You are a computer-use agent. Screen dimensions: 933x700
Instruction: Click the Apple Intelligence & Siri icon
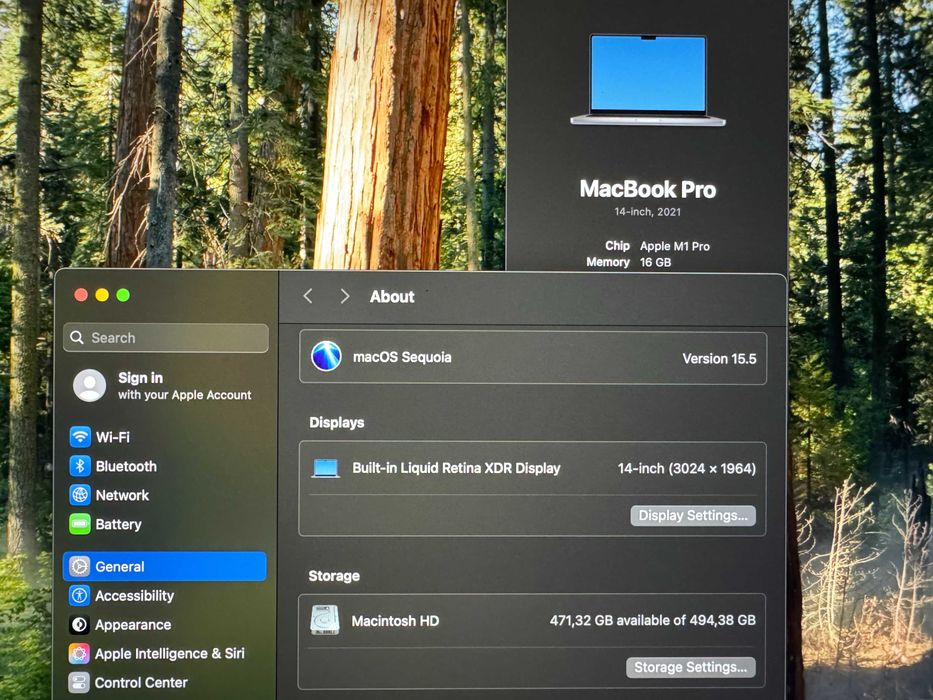tap(80, 654)
